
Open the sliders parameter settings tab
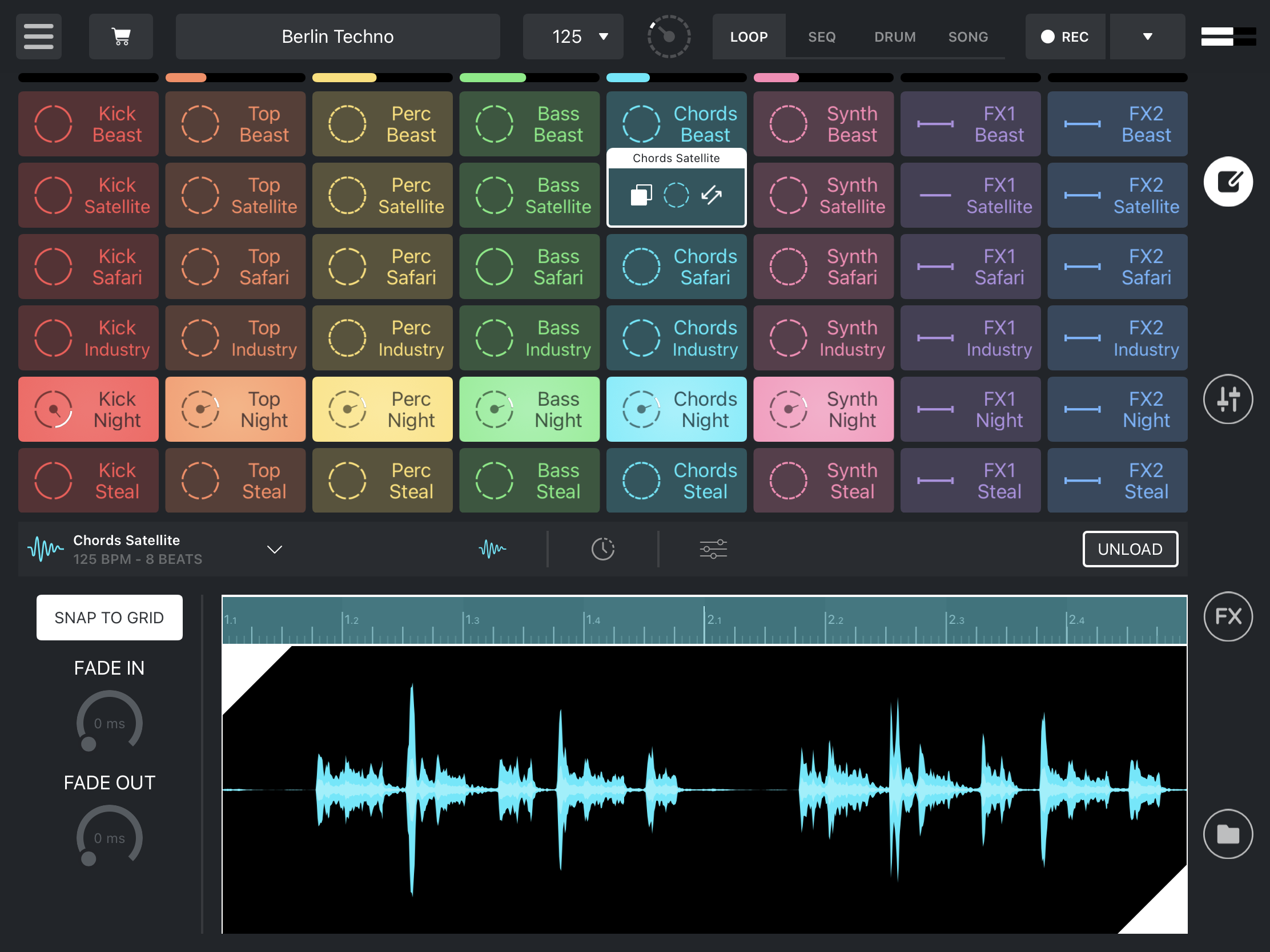pyautogui.click(x=713, y=549)
